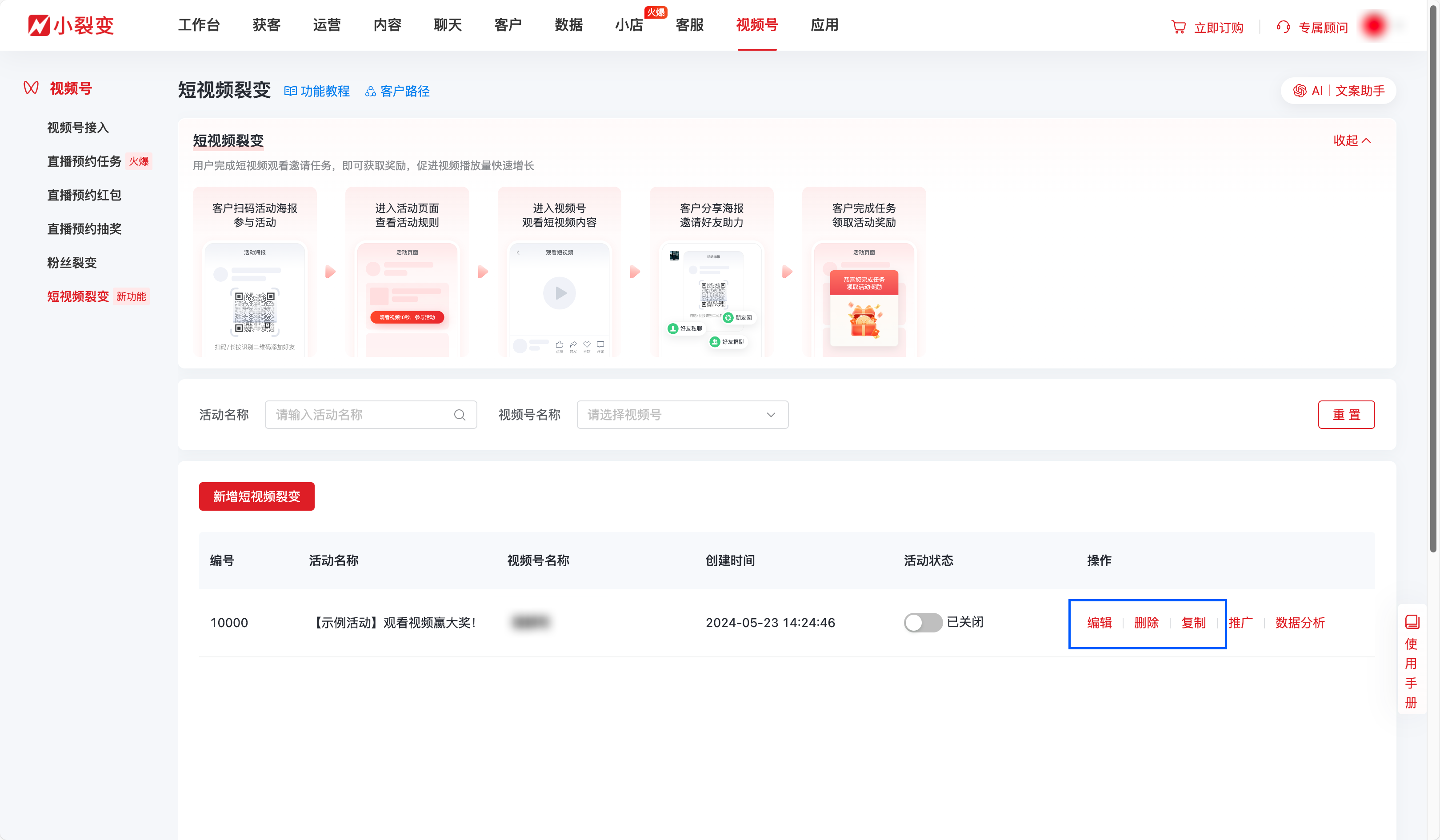Screen dimensions: 1440x840
Task: Click the 专属顾问 link text
Action: point(1324,28)
